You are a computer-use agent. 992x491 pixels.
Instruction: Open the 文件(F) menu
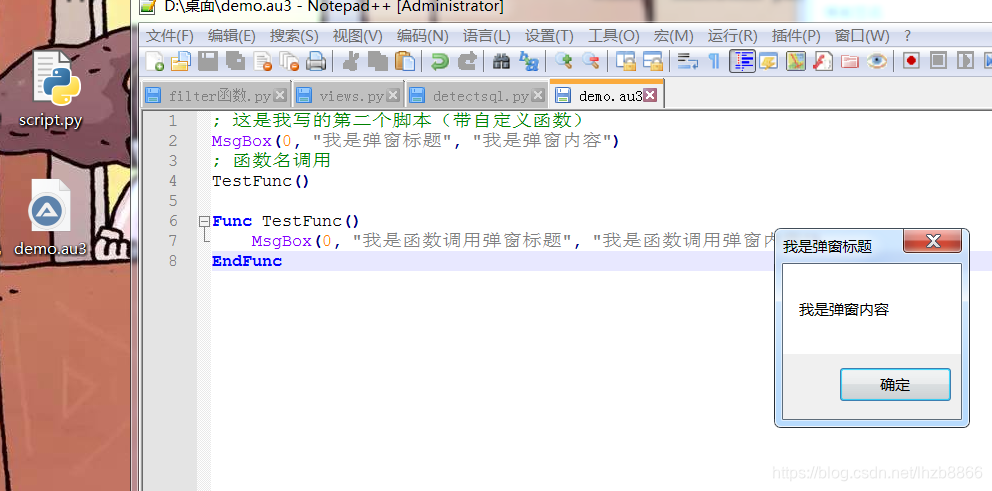(170, 35)
